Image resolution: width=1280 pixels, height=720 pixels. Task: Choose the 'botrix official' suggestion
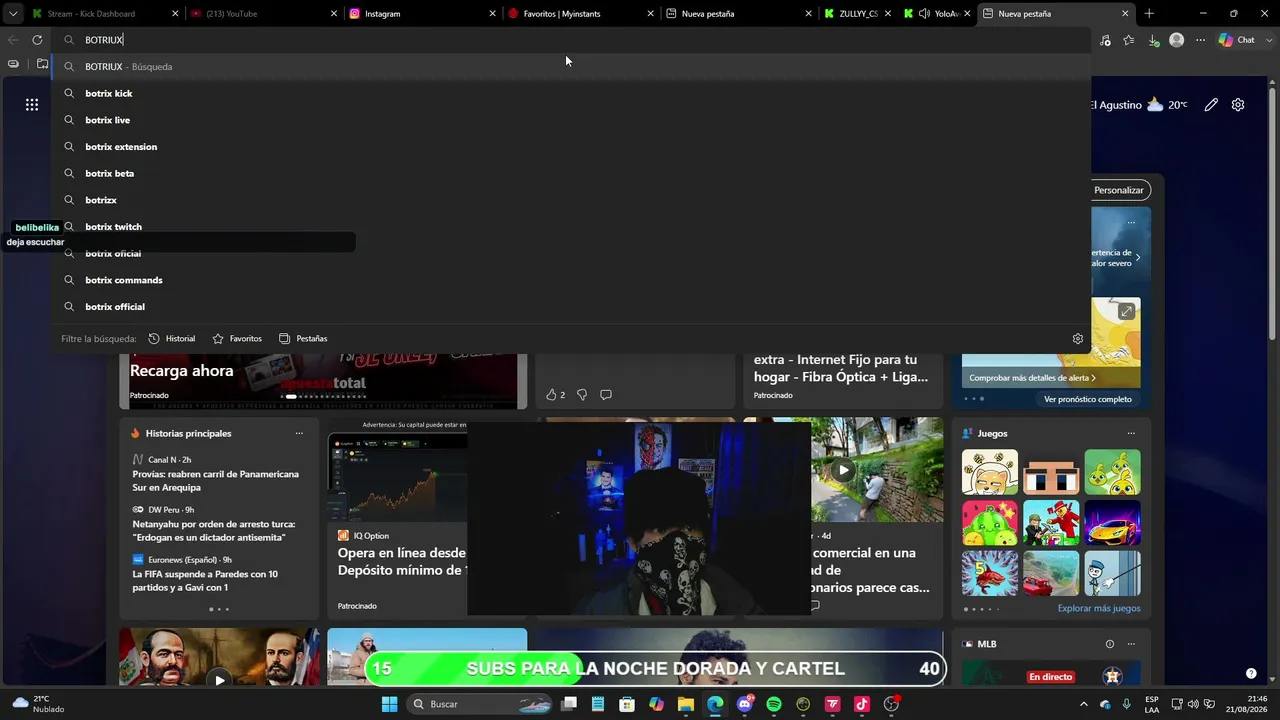point(571,307)
